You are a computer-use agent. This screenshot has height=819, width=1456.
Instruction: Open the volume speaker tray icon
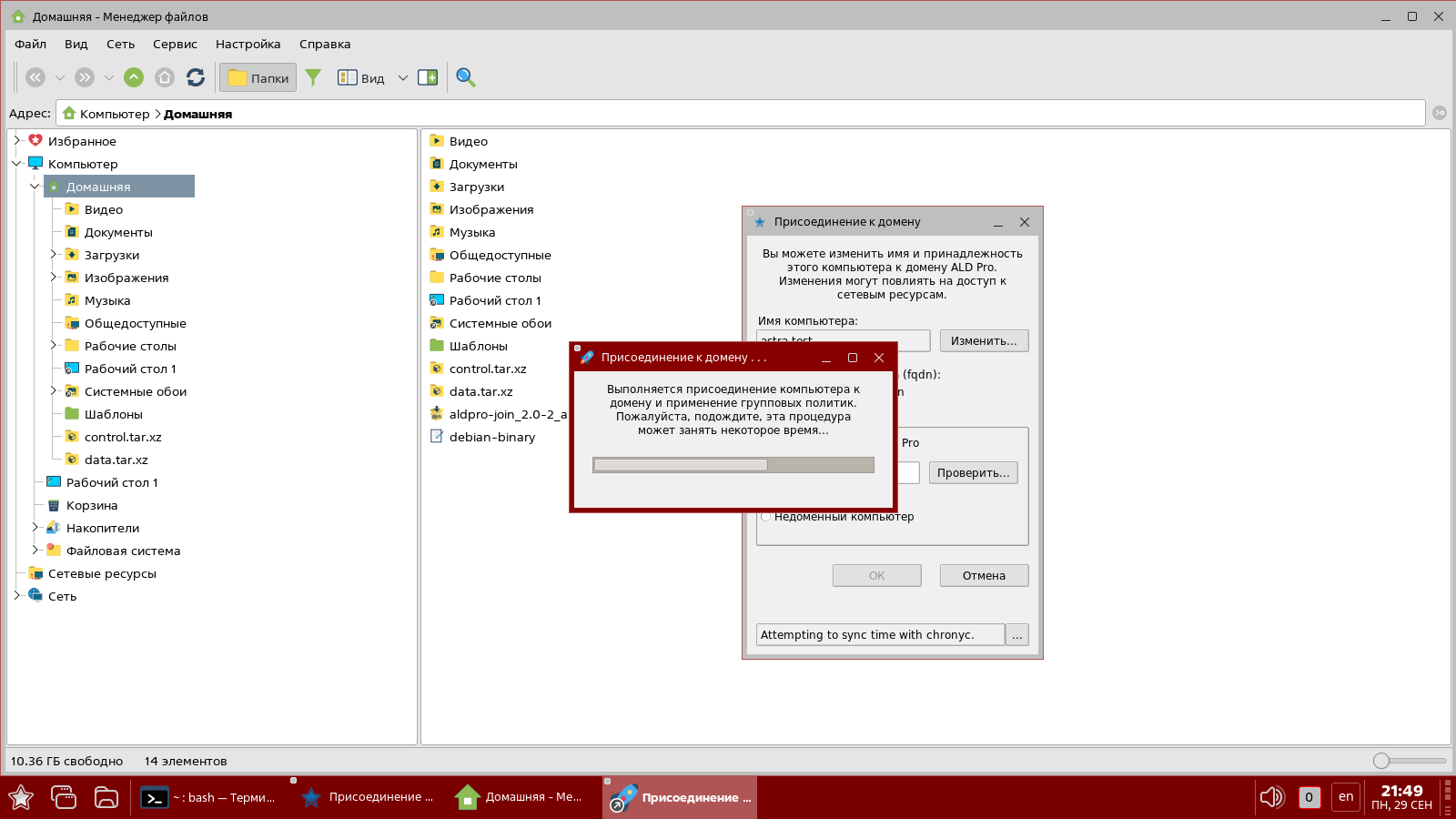pos(1270,797)
